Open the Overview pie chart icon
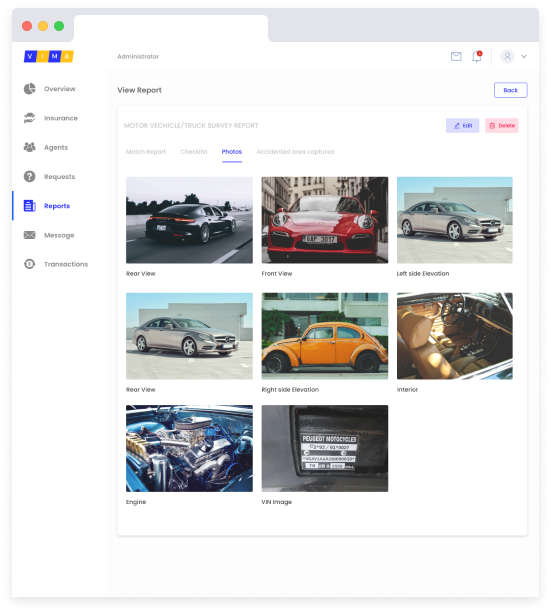 (29, 89)
